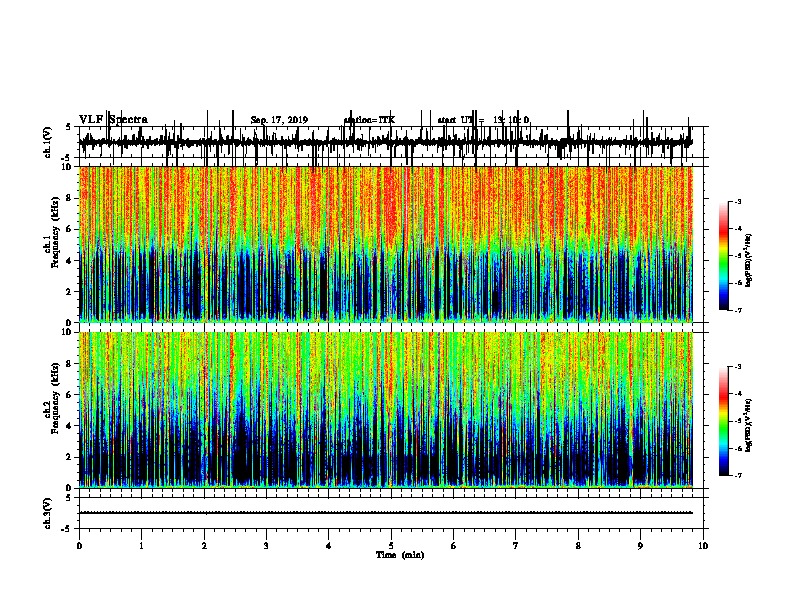Click the "3" tick on the time axis
Screen dimensions: 792x612
(x=266, y=546)
